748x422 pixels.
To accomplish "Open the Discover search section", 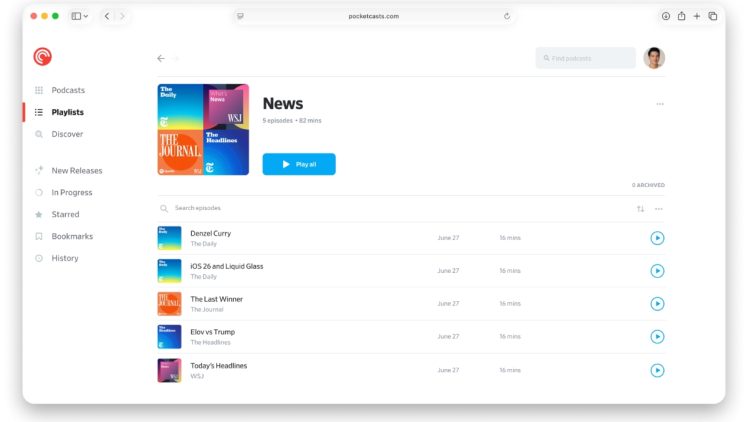I will pyautogui.click(x=67, y=134).
